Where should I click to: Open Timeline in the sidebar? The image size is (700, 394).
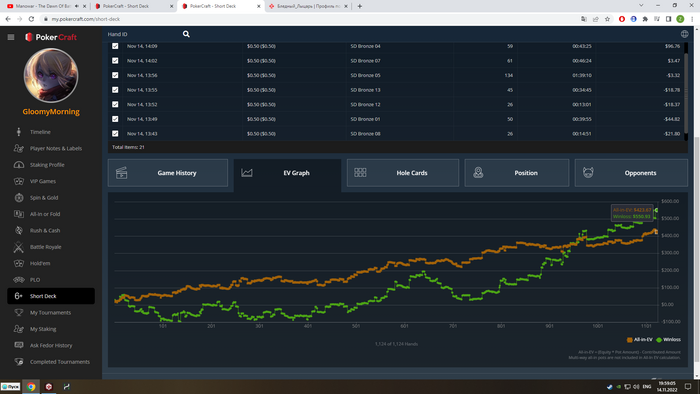coord(40,132)
